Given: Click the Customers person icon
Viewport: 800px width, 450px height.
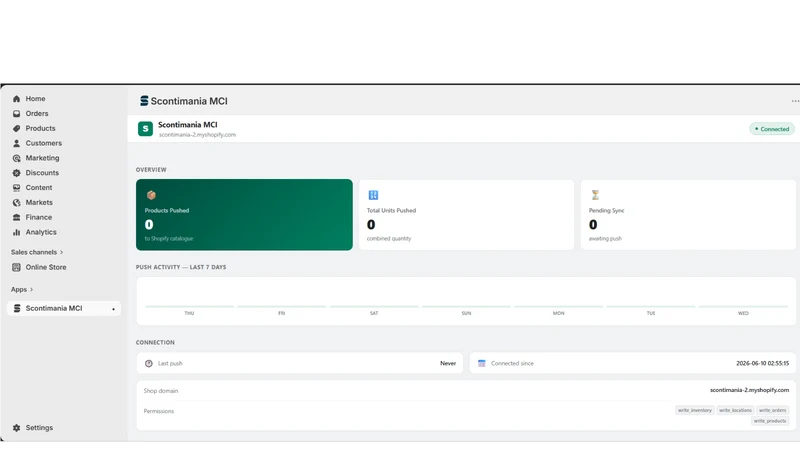Looking at the screenshot, I should (x=16, y=143).
